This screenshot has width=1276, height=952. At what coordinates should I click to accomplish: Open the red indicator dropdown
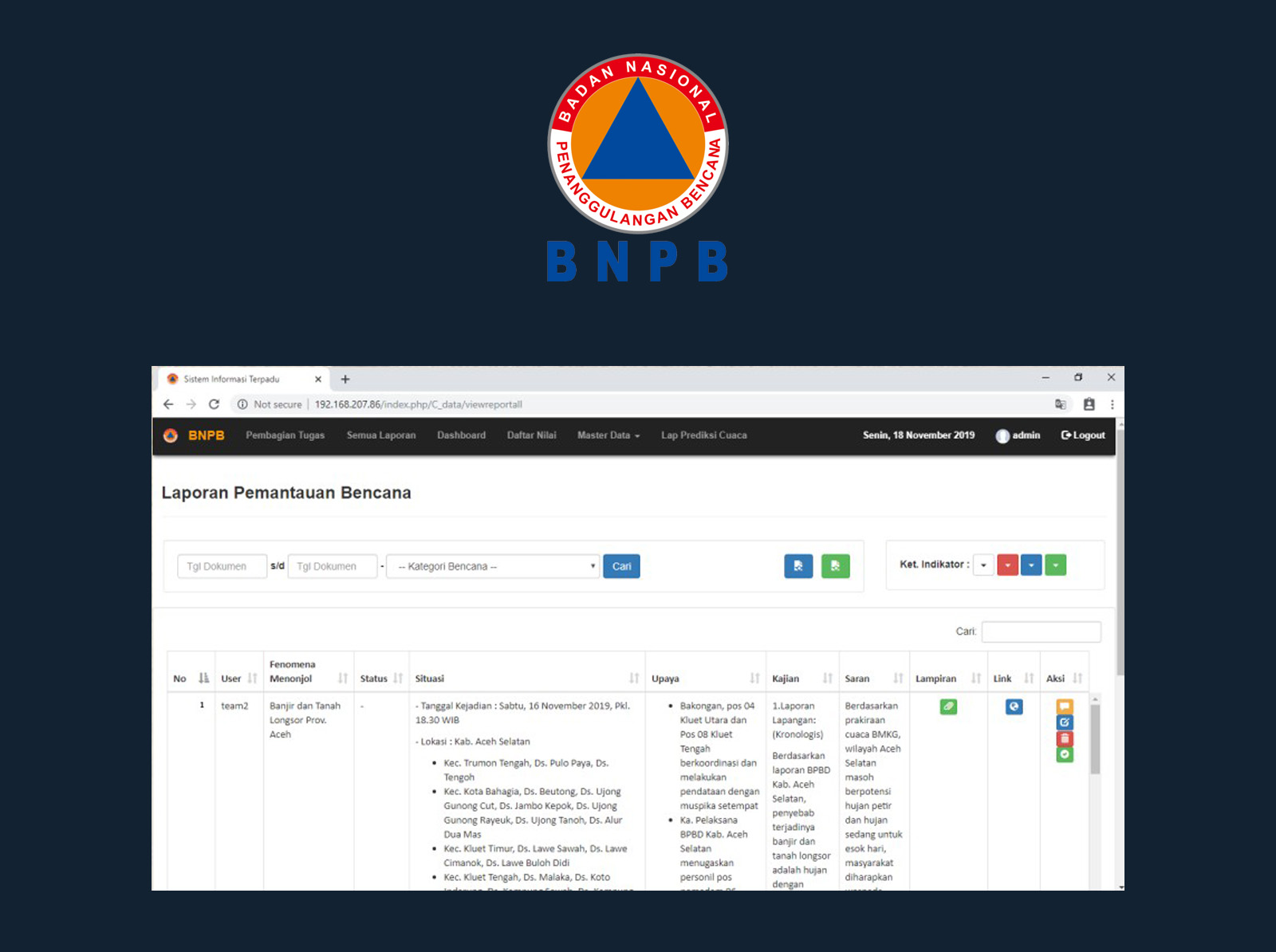[1007, 565]
